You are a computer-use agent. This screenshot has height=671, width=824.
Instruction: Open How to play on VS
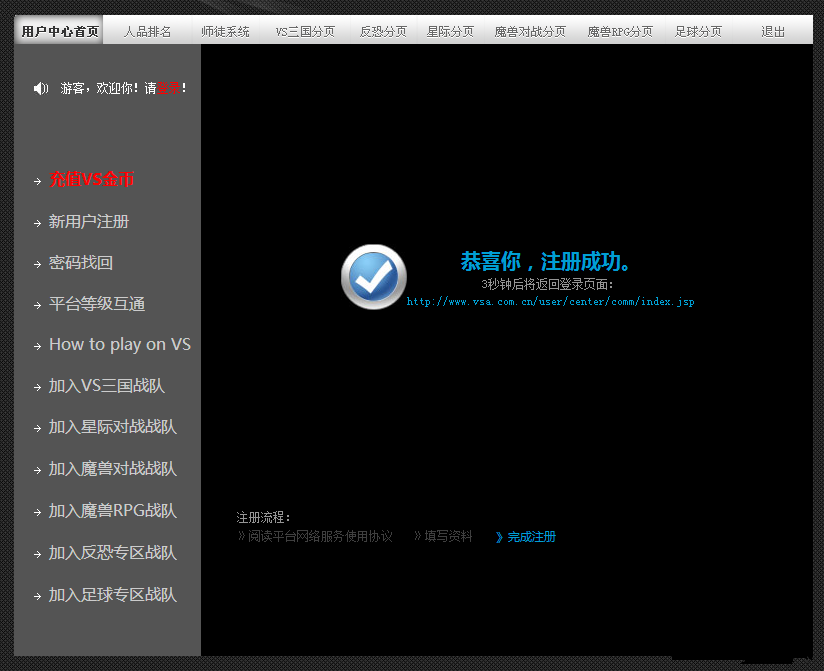pos(120,344)
